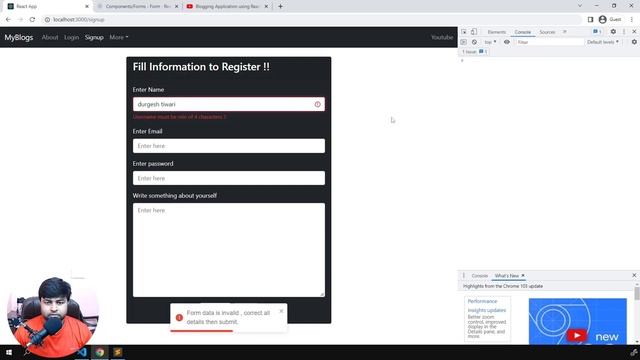The image size is (640, 360).
Task: Focus the Enter Email input field
Action: point(229,146)
